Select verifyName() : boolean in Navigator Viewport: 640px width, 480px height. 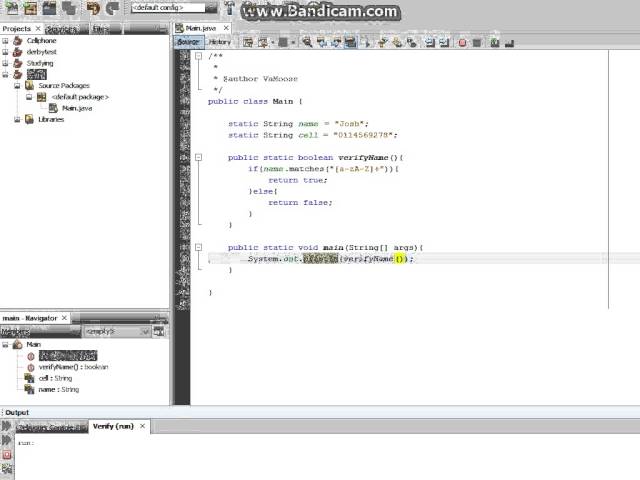click(73, 367)
